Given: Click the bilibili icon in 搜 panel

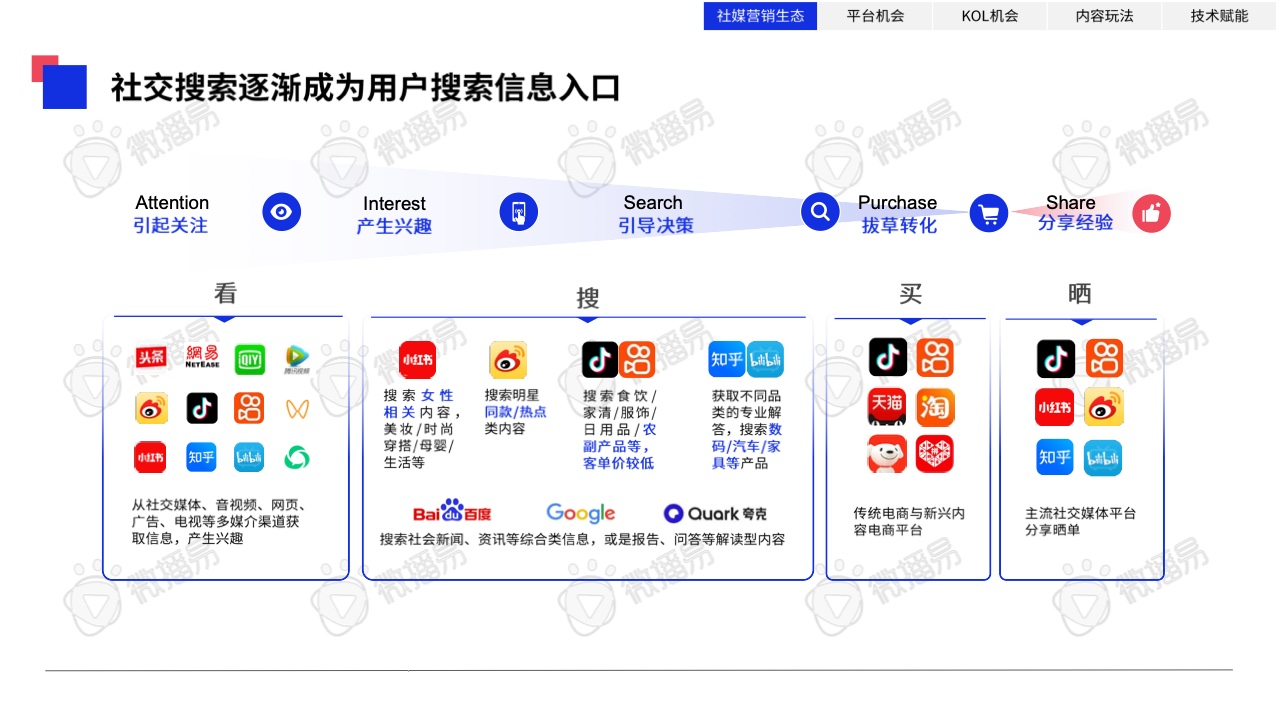Looking at the screenshot, I should 765,360.
